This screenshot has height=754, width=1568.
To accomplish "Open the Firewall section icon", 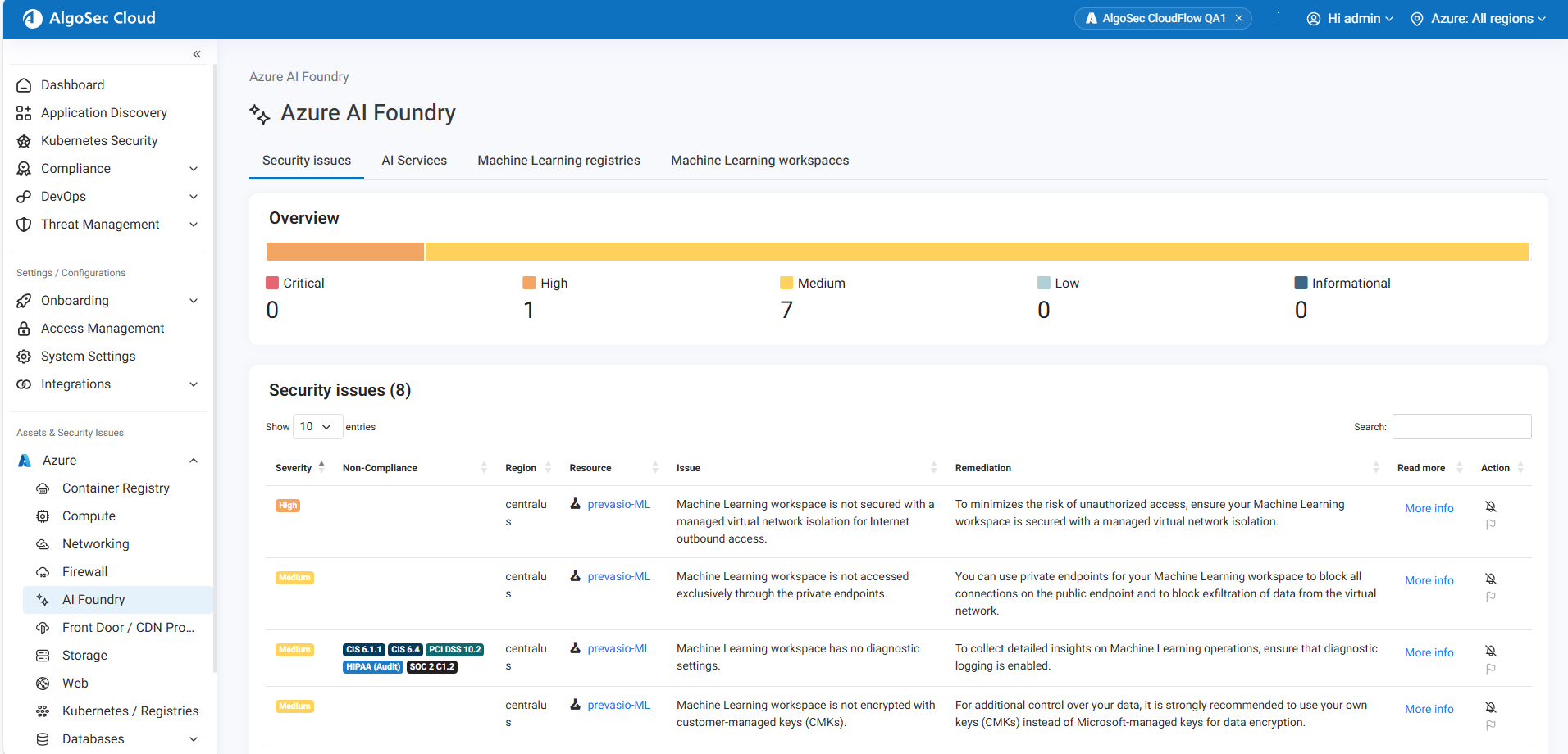I will point(43,572).
